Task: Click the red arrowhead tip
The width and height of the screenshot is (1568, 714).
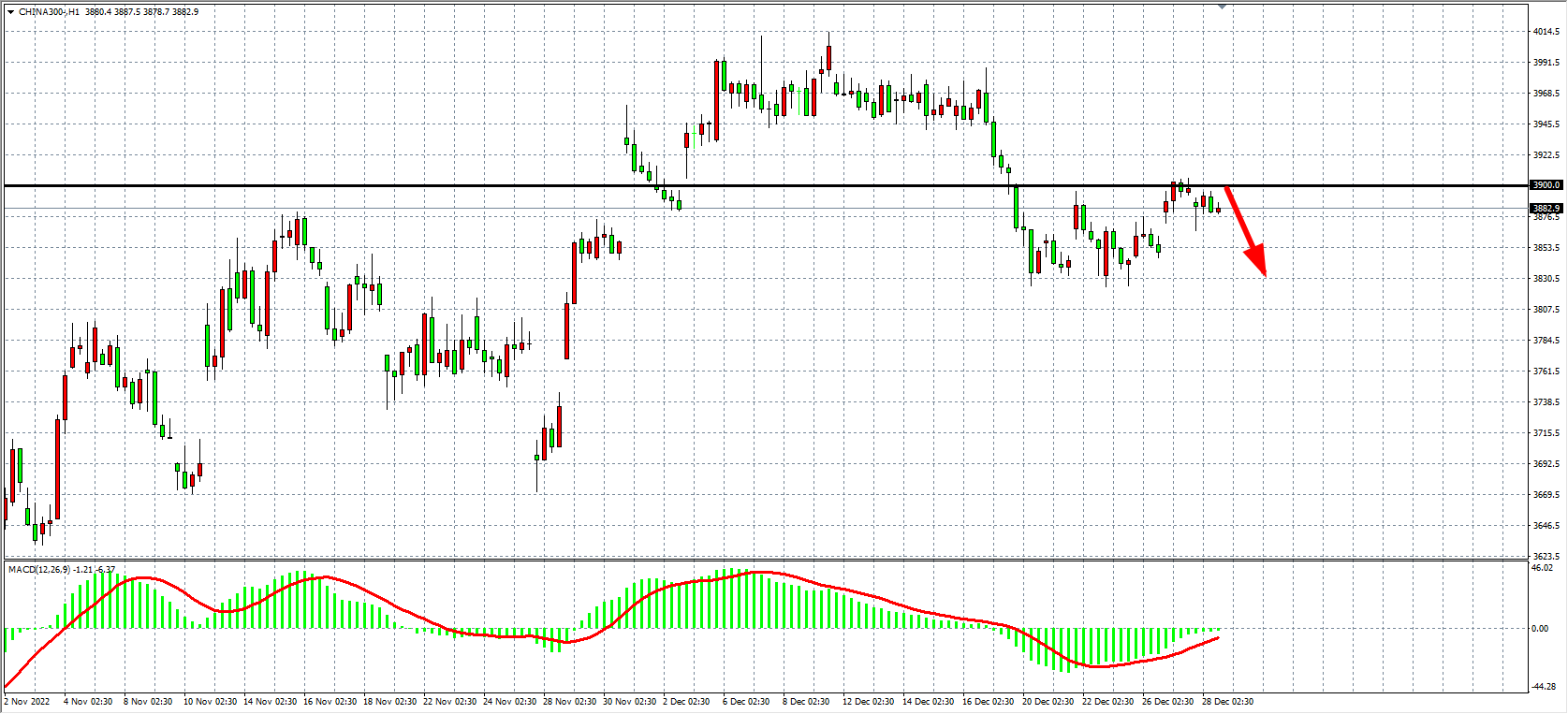Action: click(1265, 274)
